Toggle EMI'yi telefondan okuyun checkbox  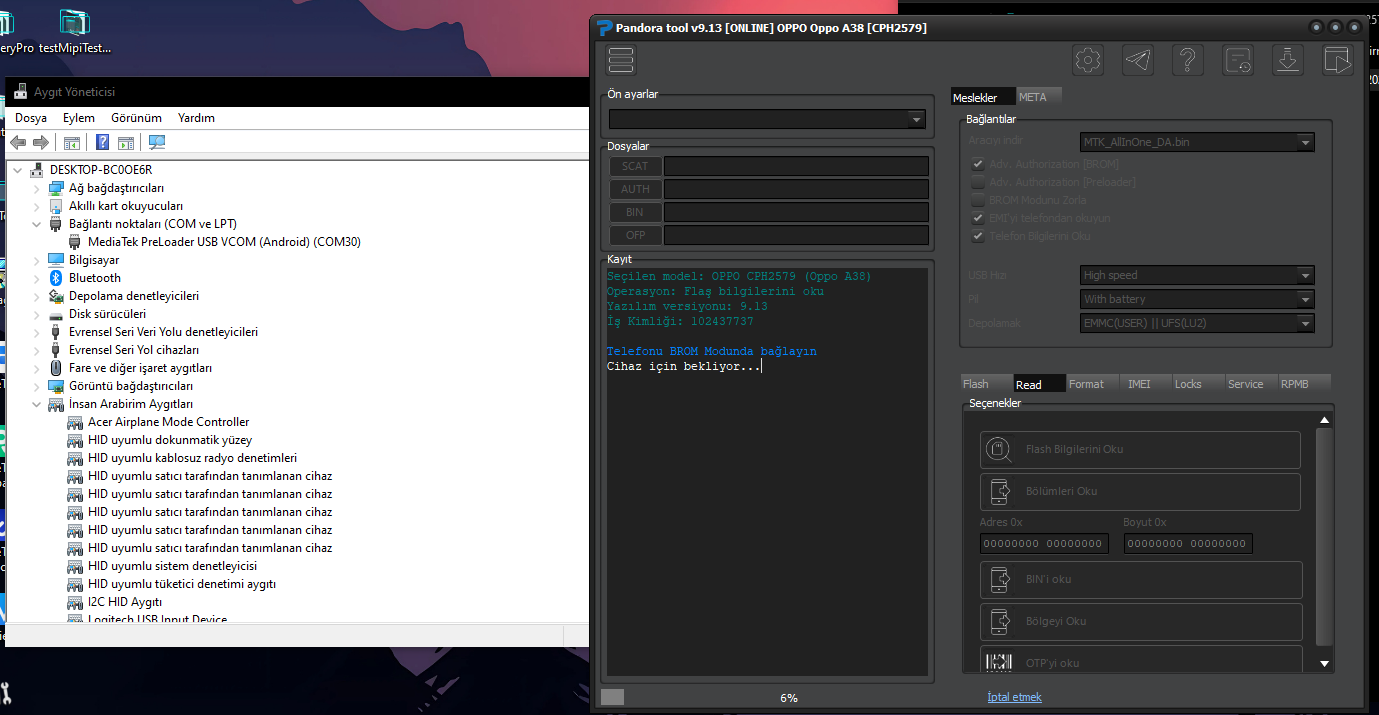click(x=978, y=218)
